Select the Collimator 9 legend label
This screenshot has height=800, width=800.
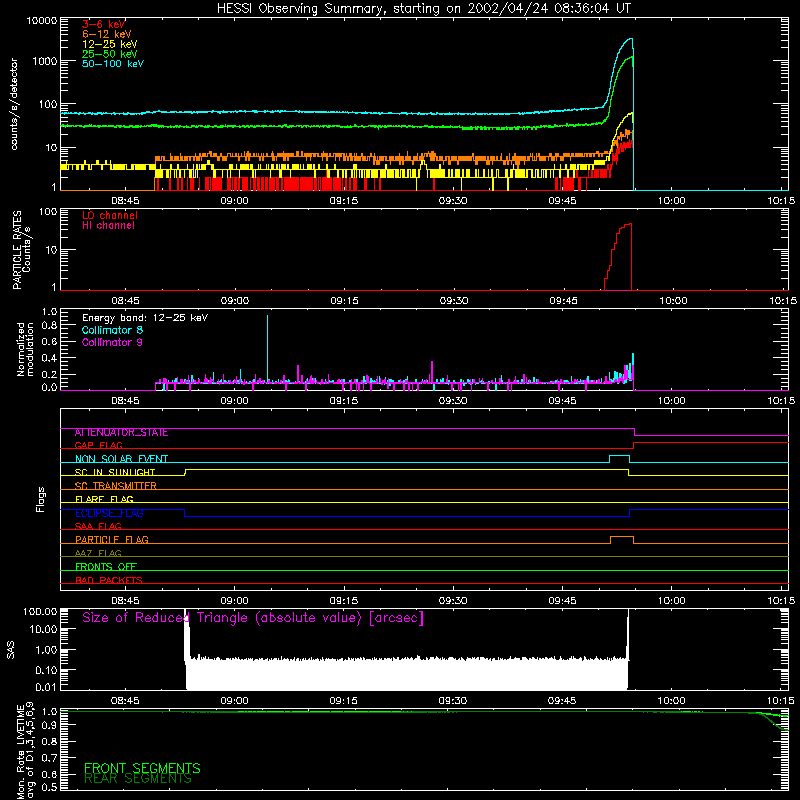click(112, 342)
